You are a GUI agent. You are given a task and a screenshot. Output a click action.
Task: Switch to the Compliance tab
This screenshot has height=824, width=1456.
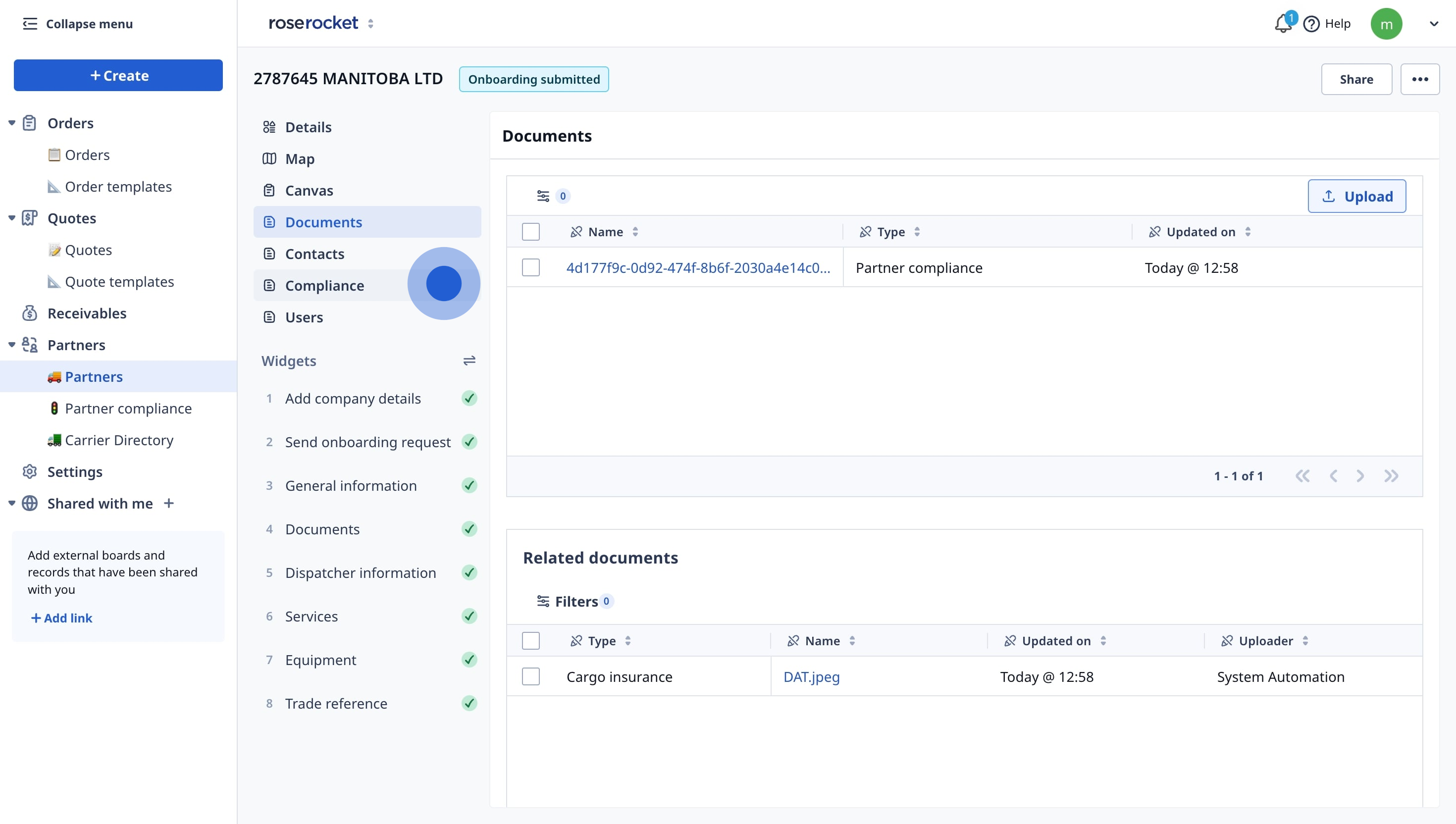324,286
